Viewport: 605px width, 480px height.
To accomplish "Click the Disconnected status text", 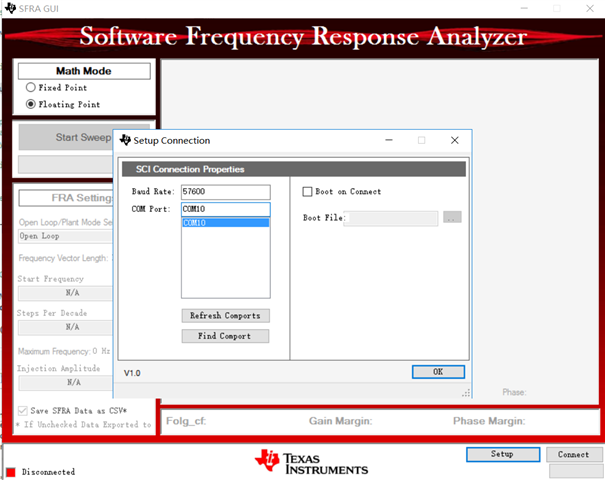I will (48, 472).
